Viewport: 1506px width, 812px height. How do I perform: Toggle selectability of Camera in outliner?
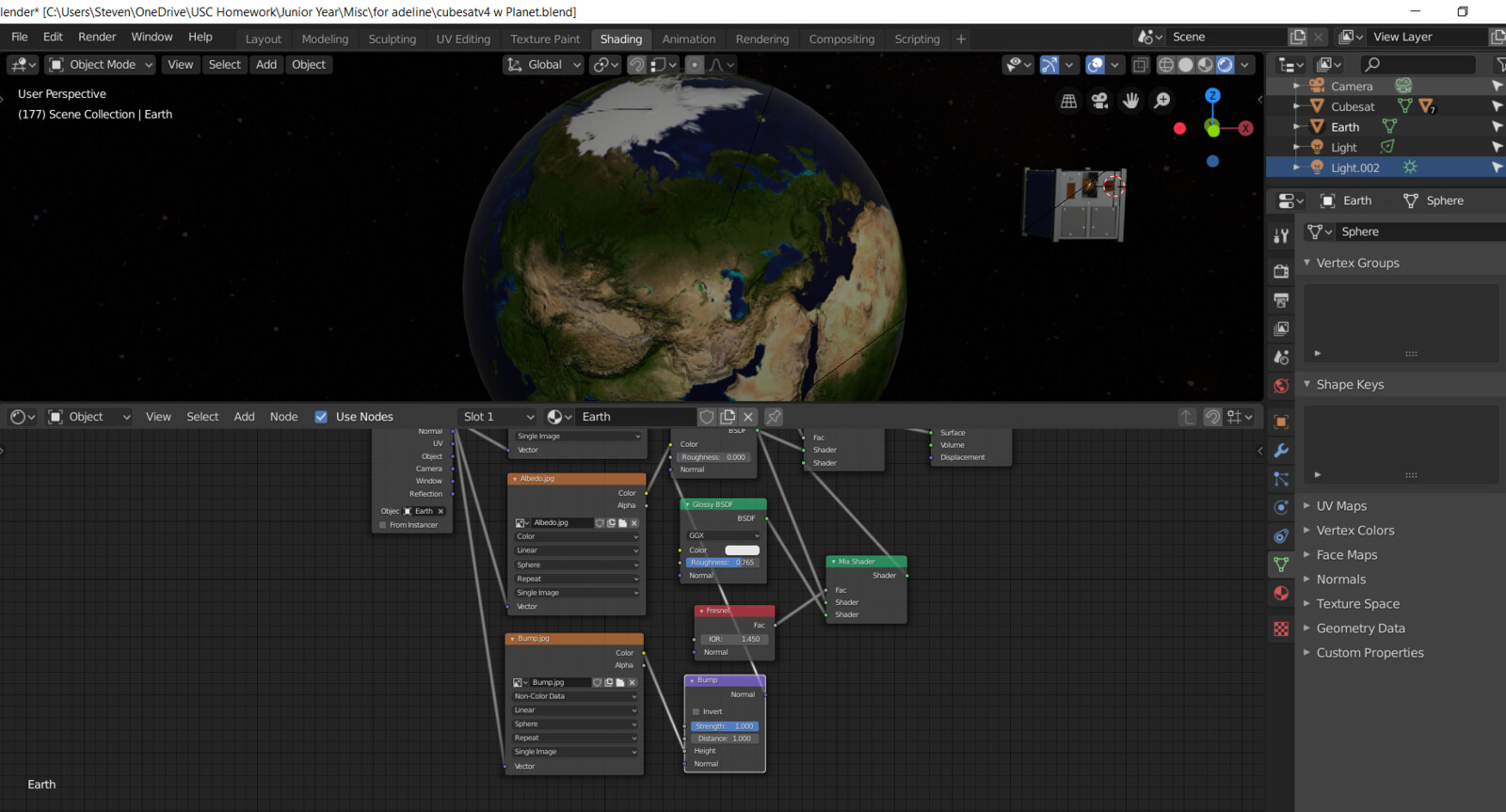coord(1497,86)
